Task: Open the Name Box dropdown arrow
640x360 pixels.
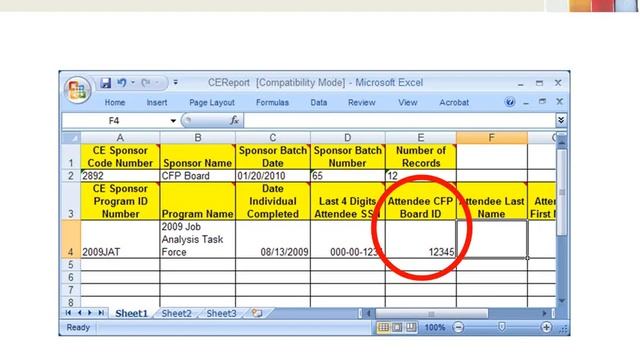Action: (173, 121)
